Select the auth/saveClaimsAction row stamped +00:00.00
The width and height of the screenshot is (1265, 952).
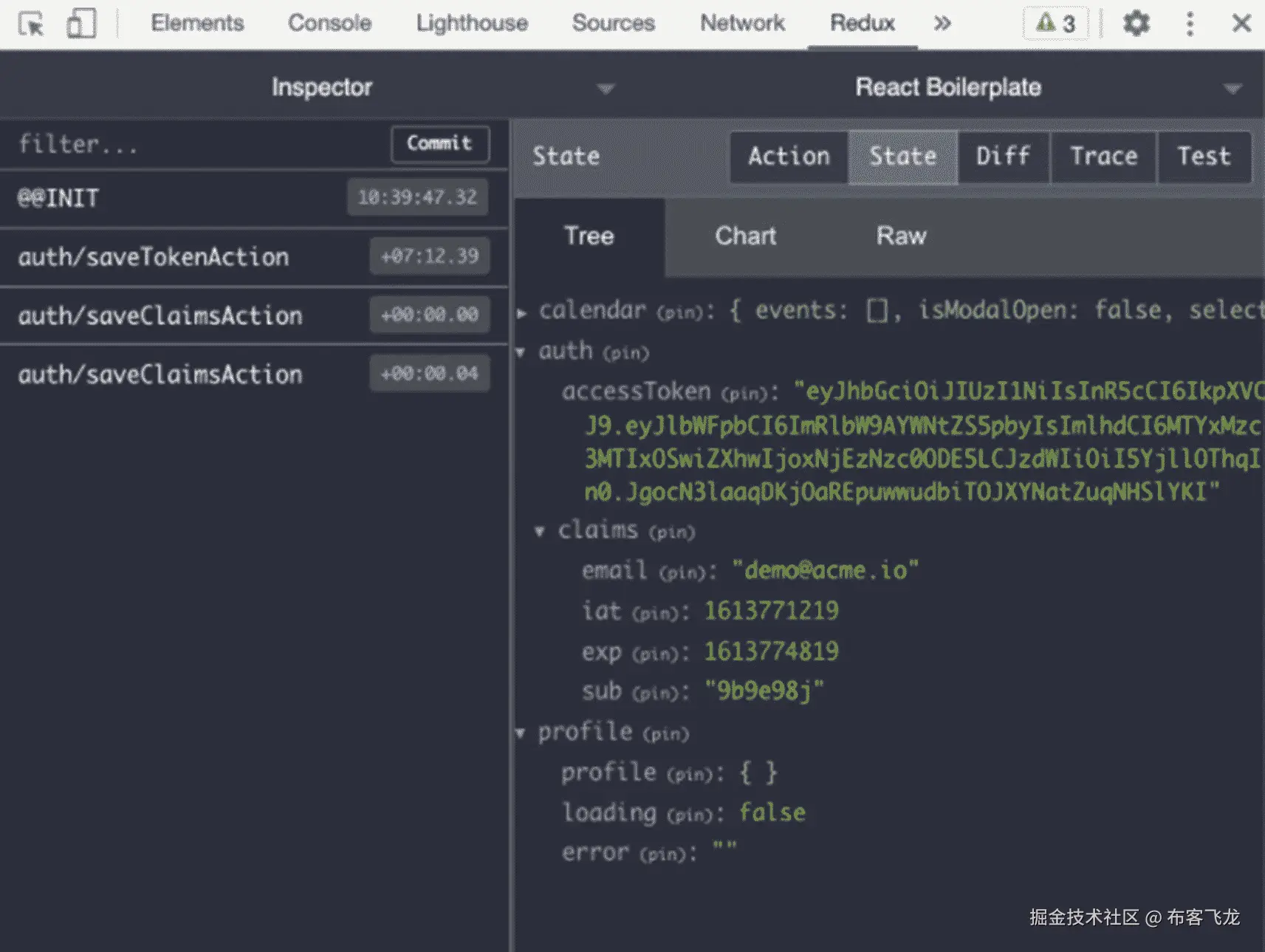pos(253,316)
